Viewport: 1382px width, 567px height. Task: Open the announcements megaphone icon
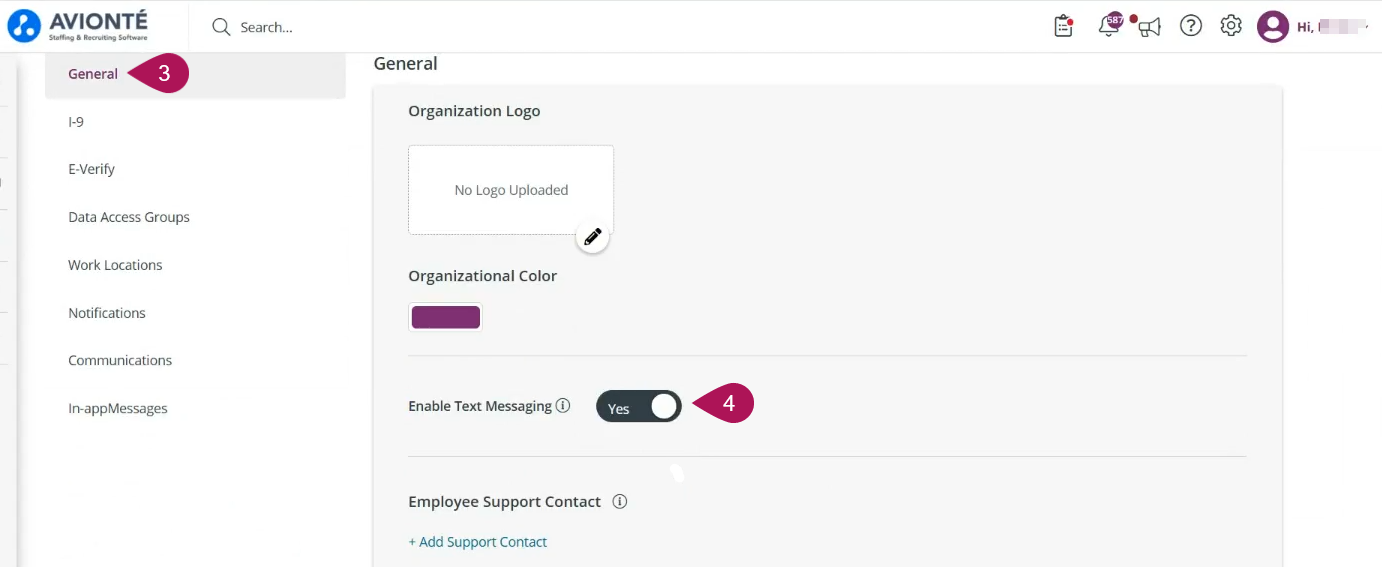pyautogui.click(x=1149, y=27)
